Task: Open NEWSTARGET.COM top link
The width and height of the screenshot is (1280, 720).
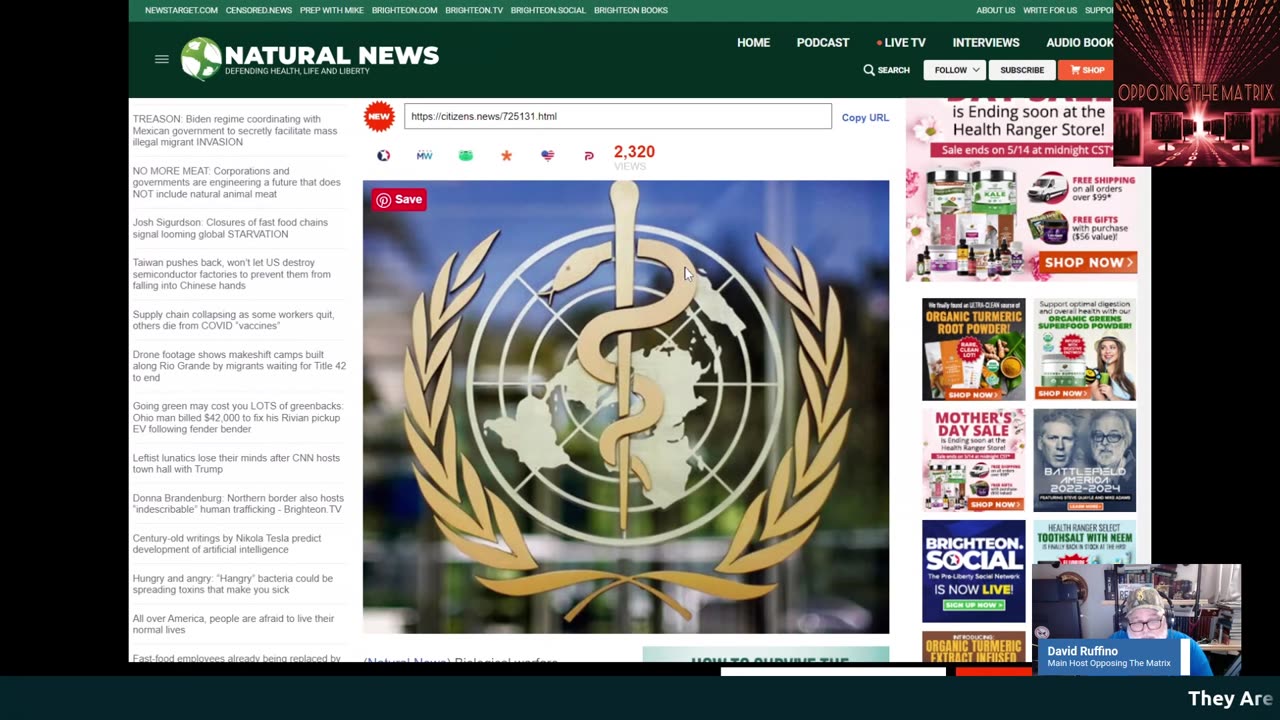Action: [x=181, y=10]
